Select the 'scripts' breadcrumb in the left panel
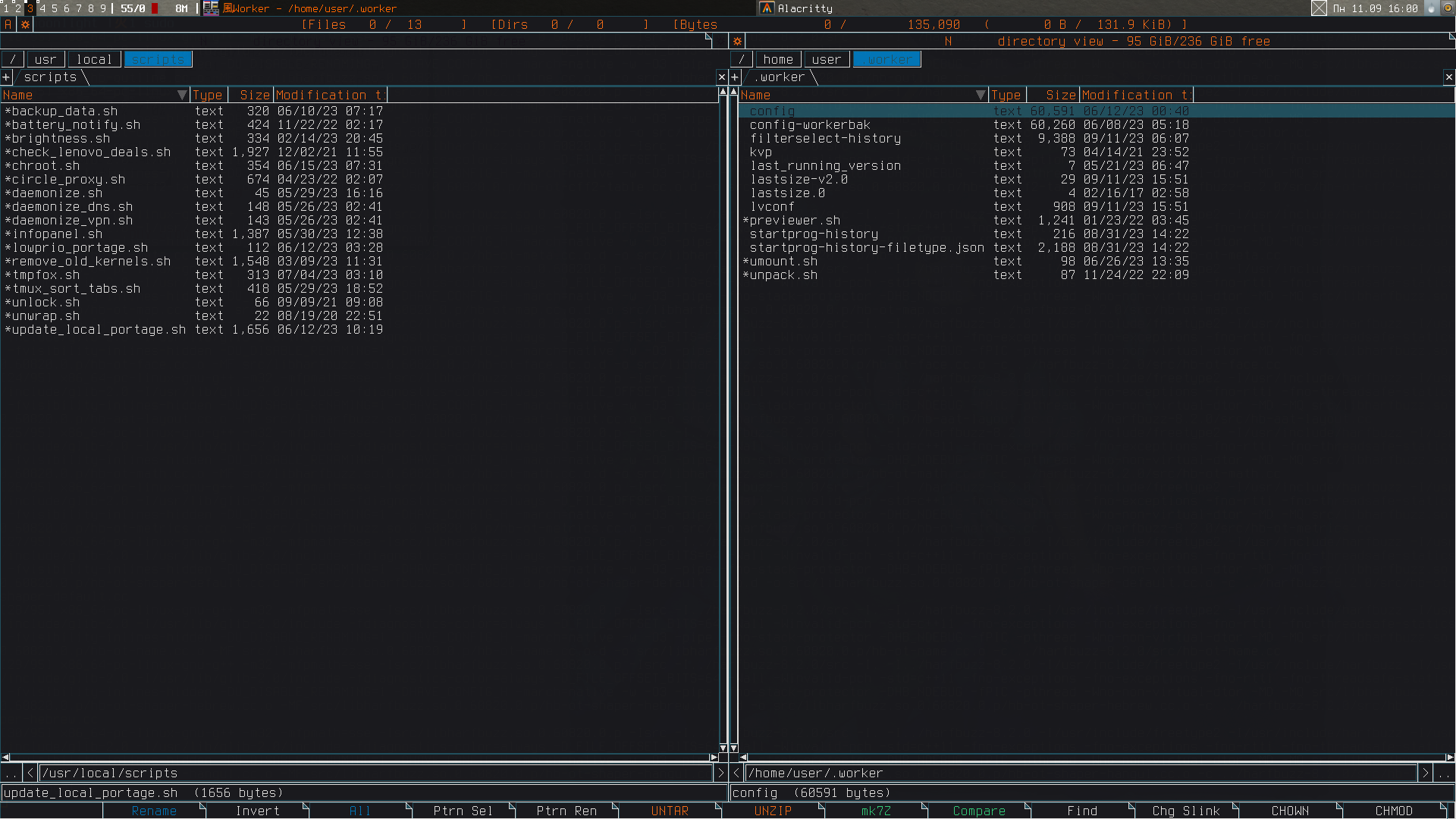This screenshot has width=1456, height=819. click(158, 59)
